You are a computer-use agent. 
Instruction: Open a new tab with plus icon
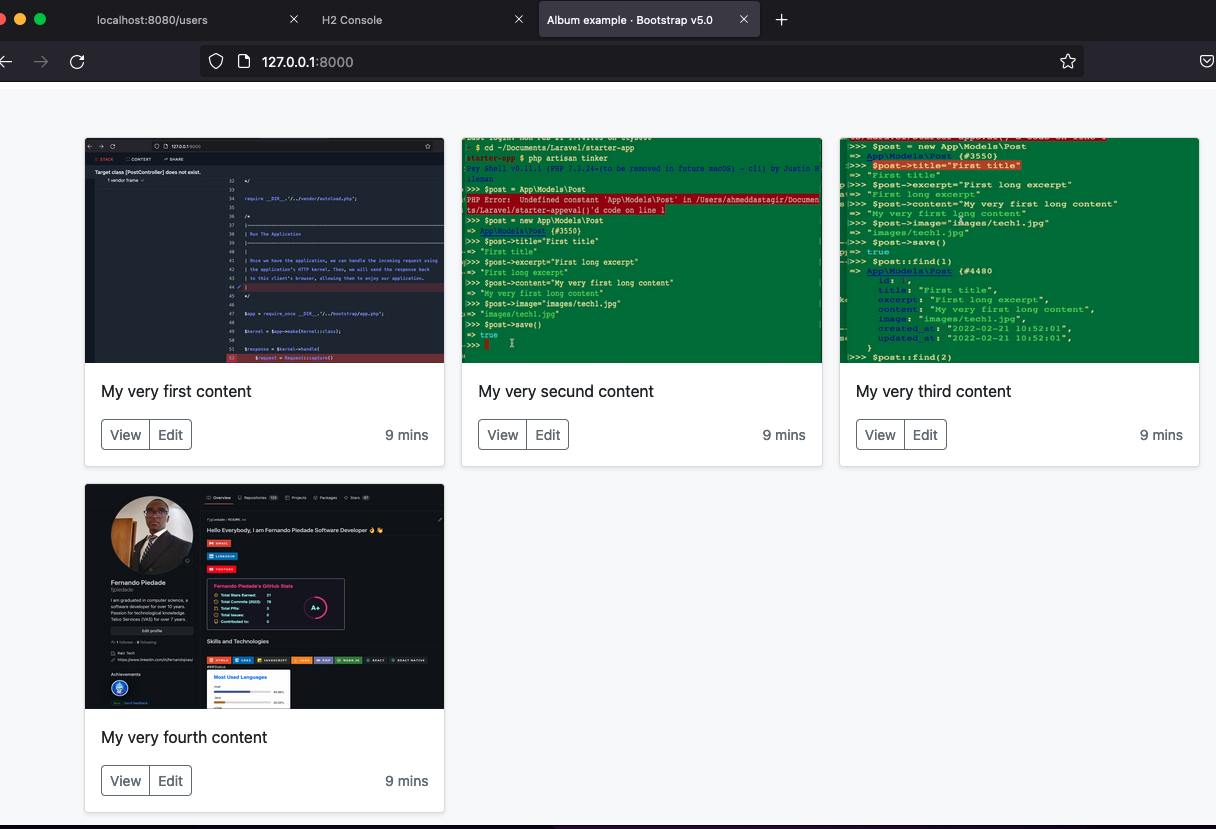pyautogui.click(x=782, y=20)
